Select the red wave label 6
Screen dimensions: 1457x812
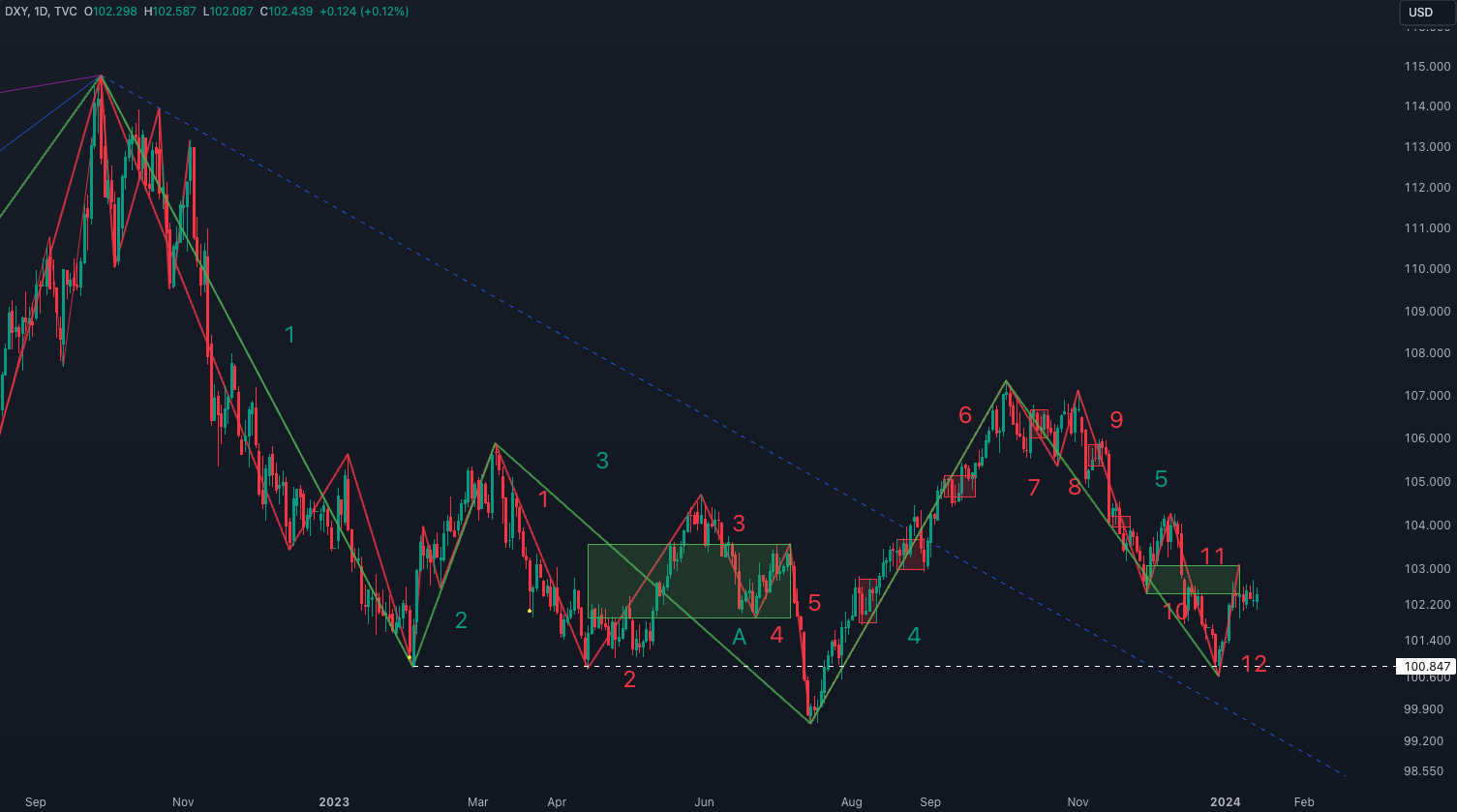[965, 415]
